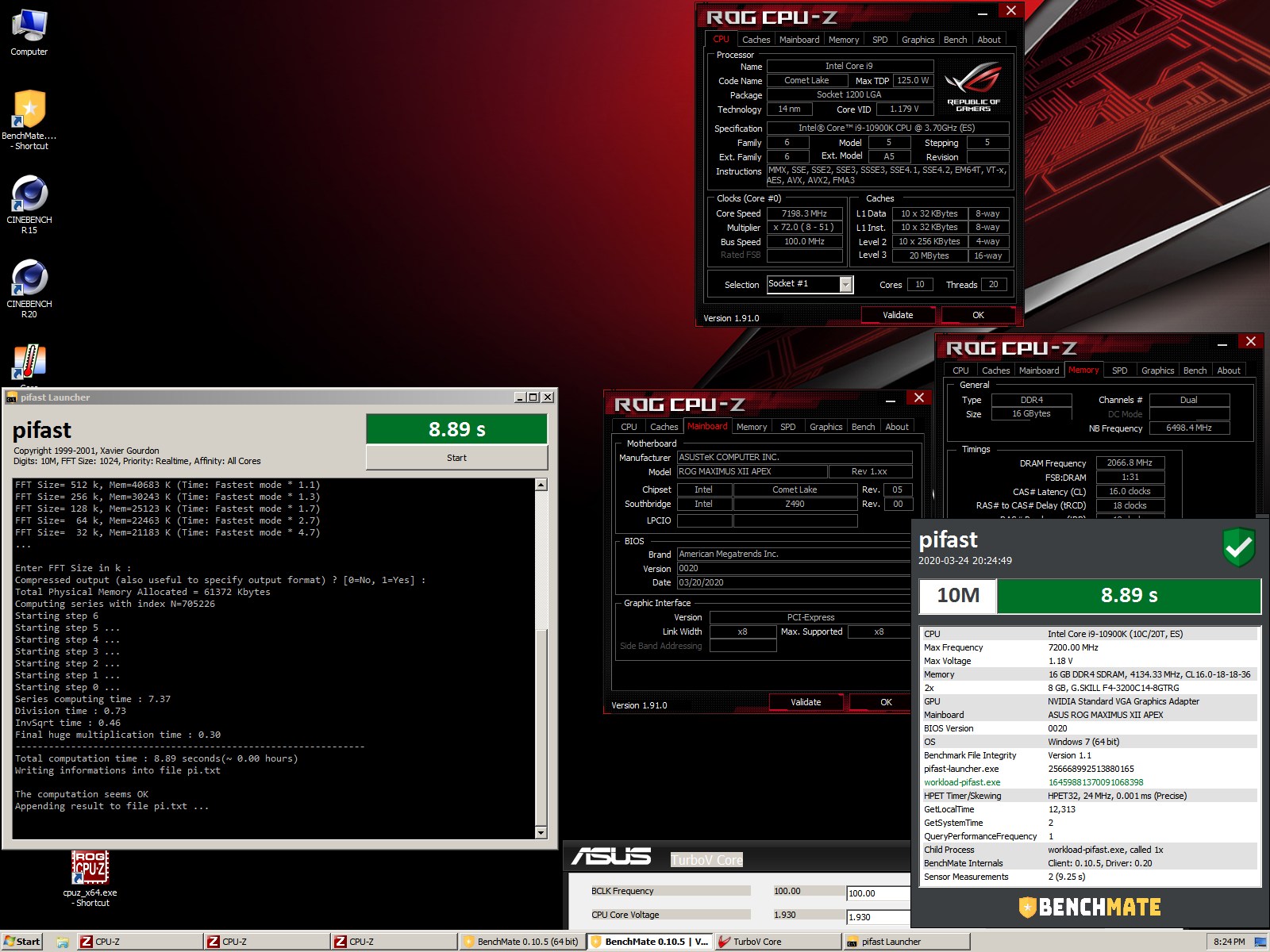The height and width of the screenshot is (952, 1270).
Task: Click pifast log scrollbar down arrow
Action: (541, 832)
